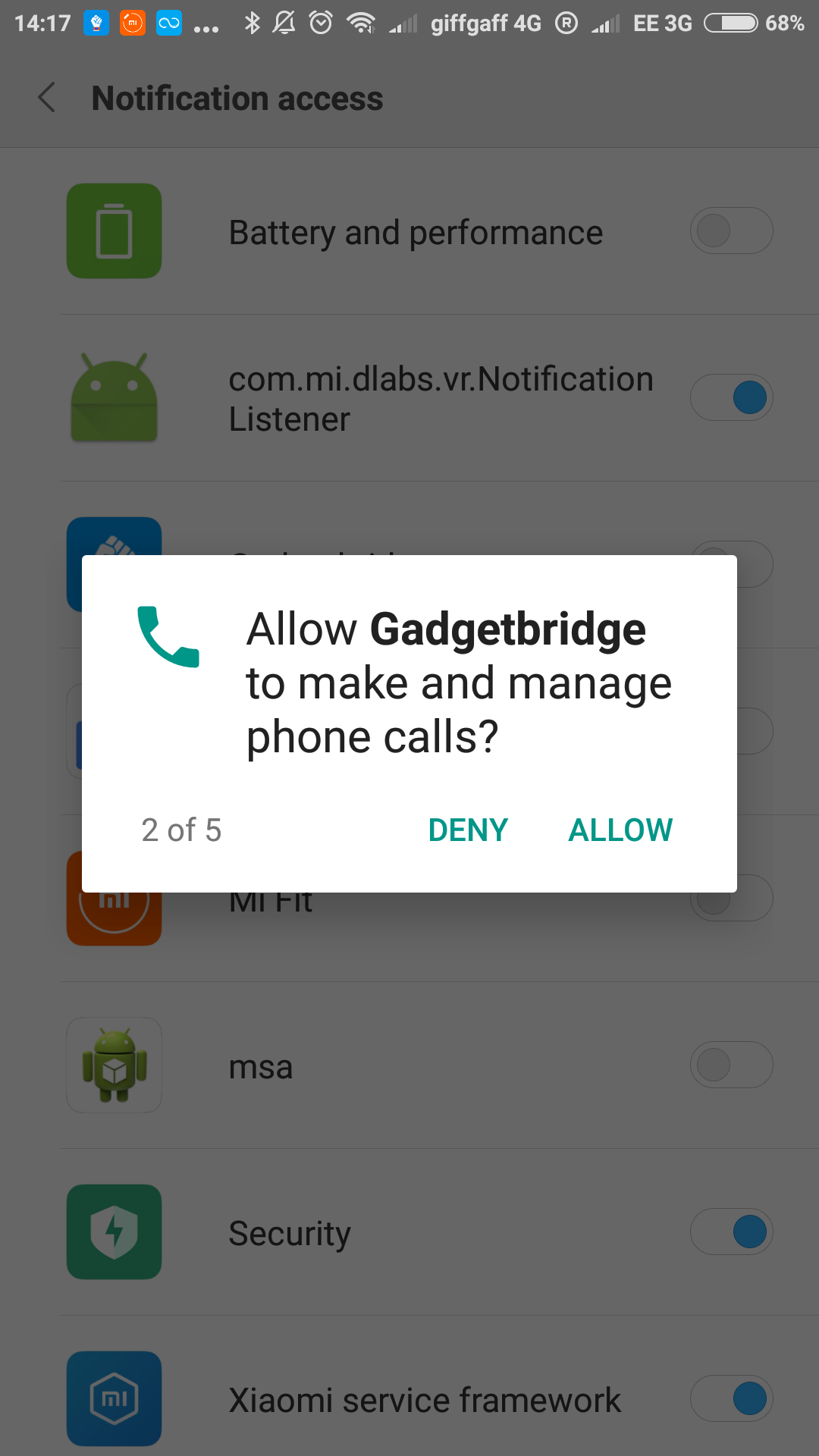
Task: Tap the Xiaomi service framework icon
Action: coord(114,1398)
